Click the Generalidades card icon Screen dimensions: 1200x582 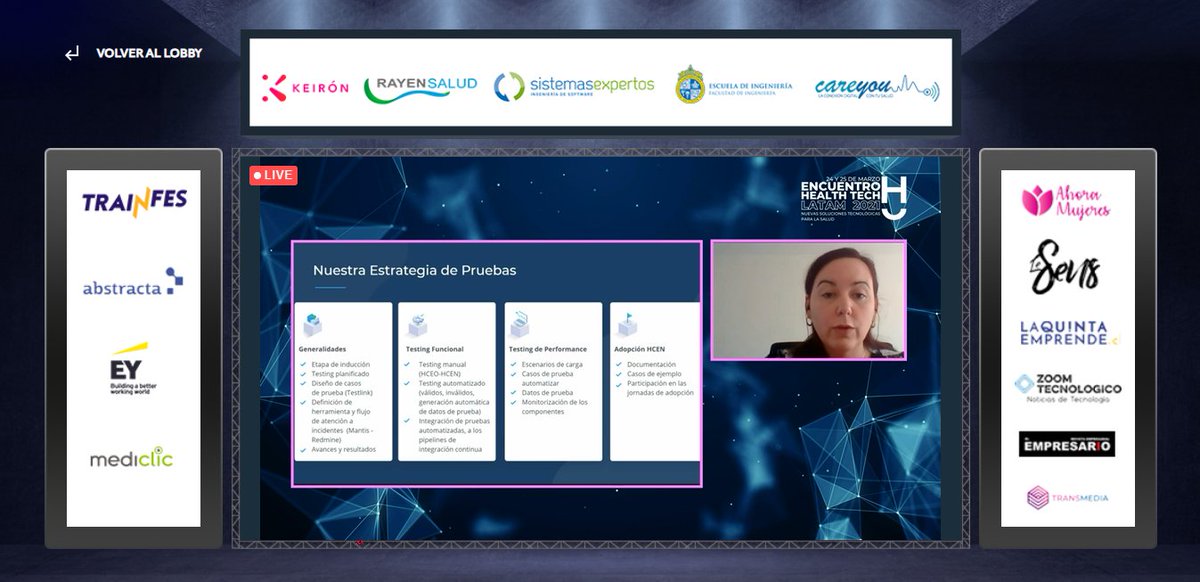pos(313,323)
